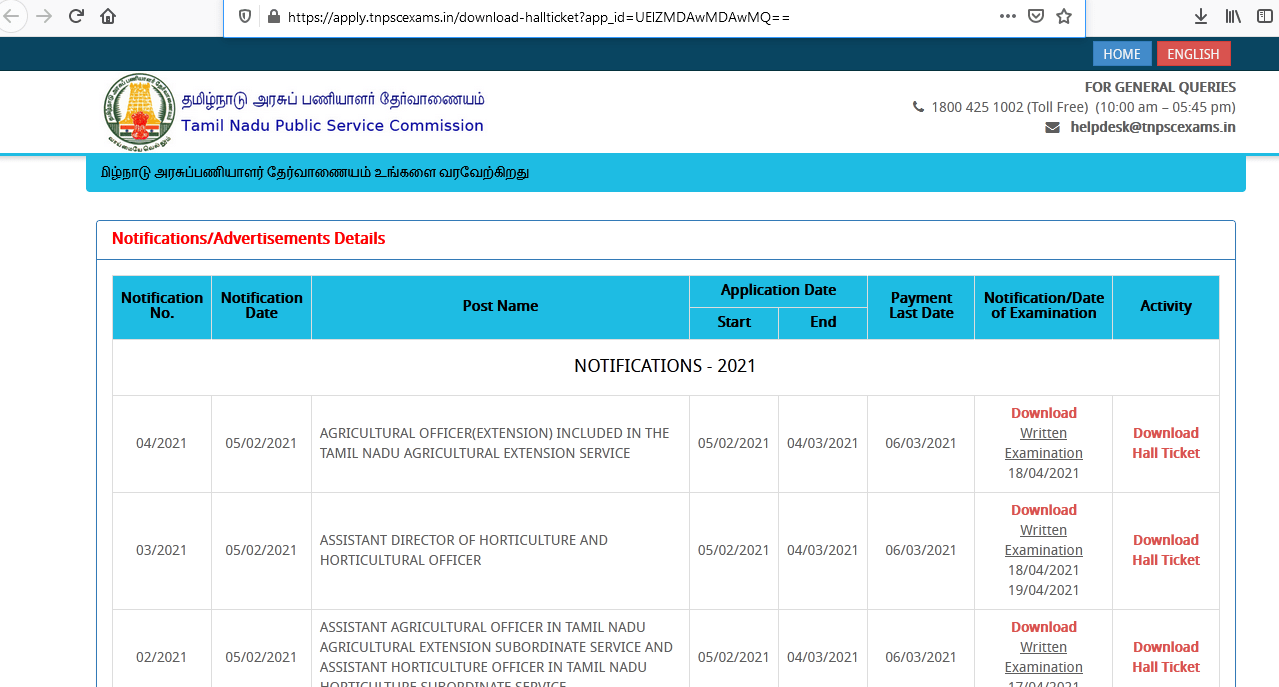Download notification for Assistant Director of Horticulture
The height and width of the screenshot is (687, 1279).
click(1043, 510)
